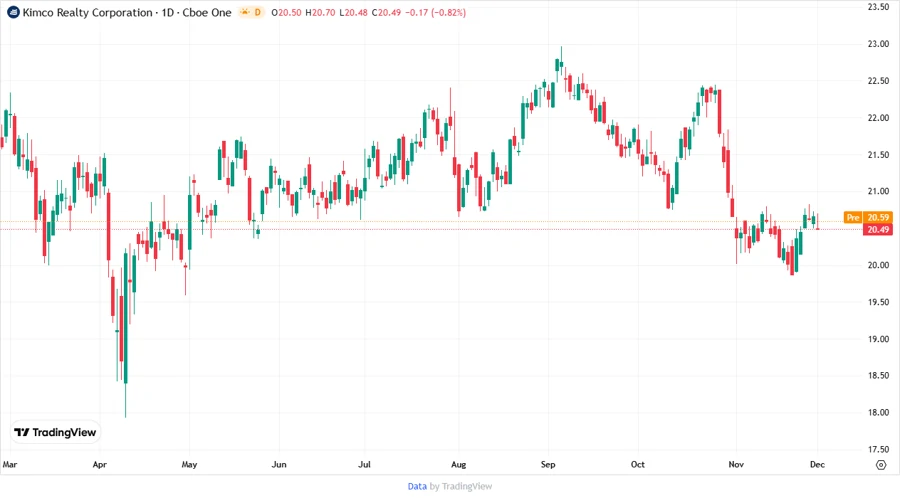Screen dimensions: 900x498
Task: Click the Aug date axis label
Action: coord(459,464)
